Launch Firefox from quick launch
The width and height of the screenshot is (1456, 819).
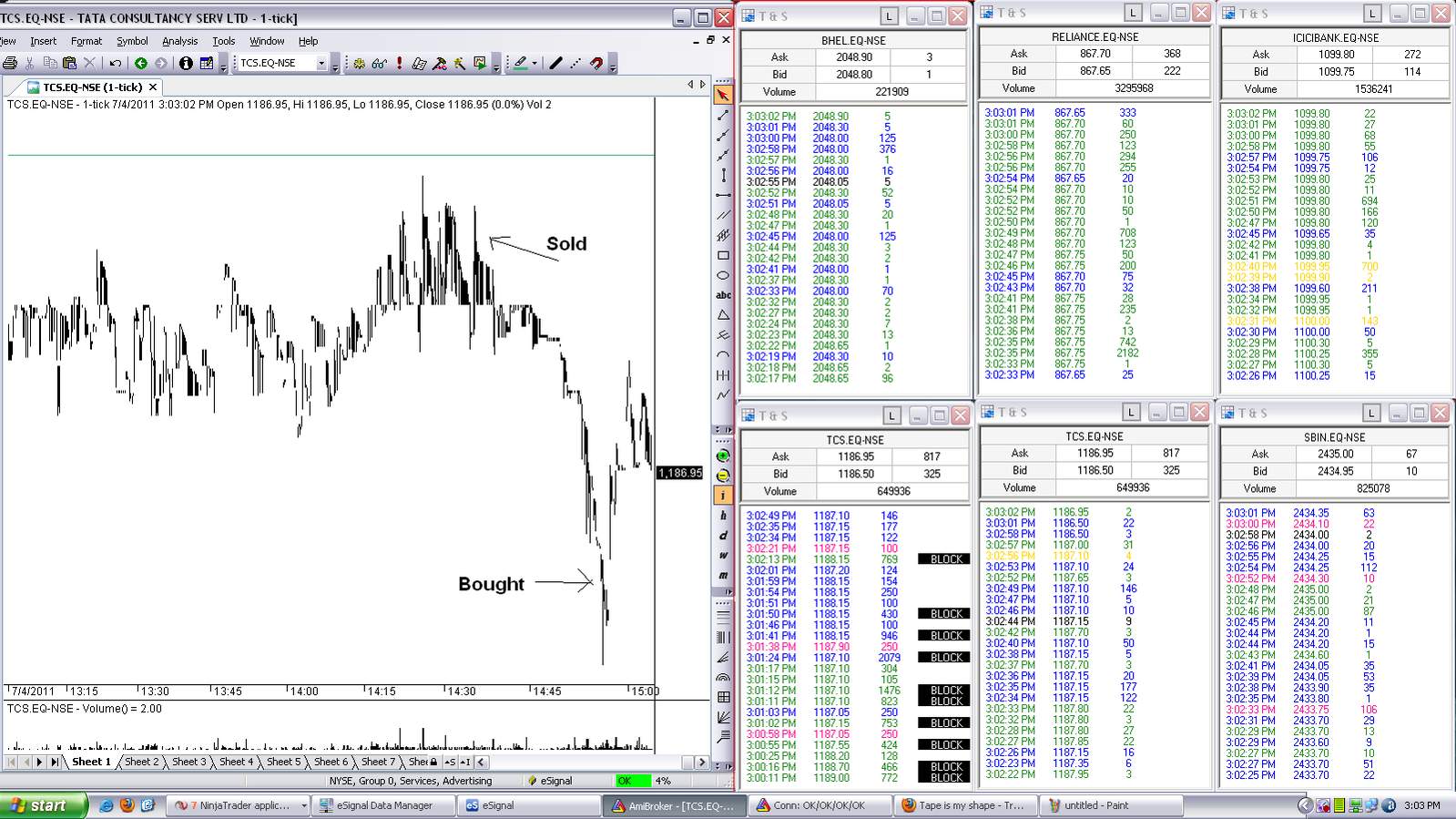(x=127, y=805)
